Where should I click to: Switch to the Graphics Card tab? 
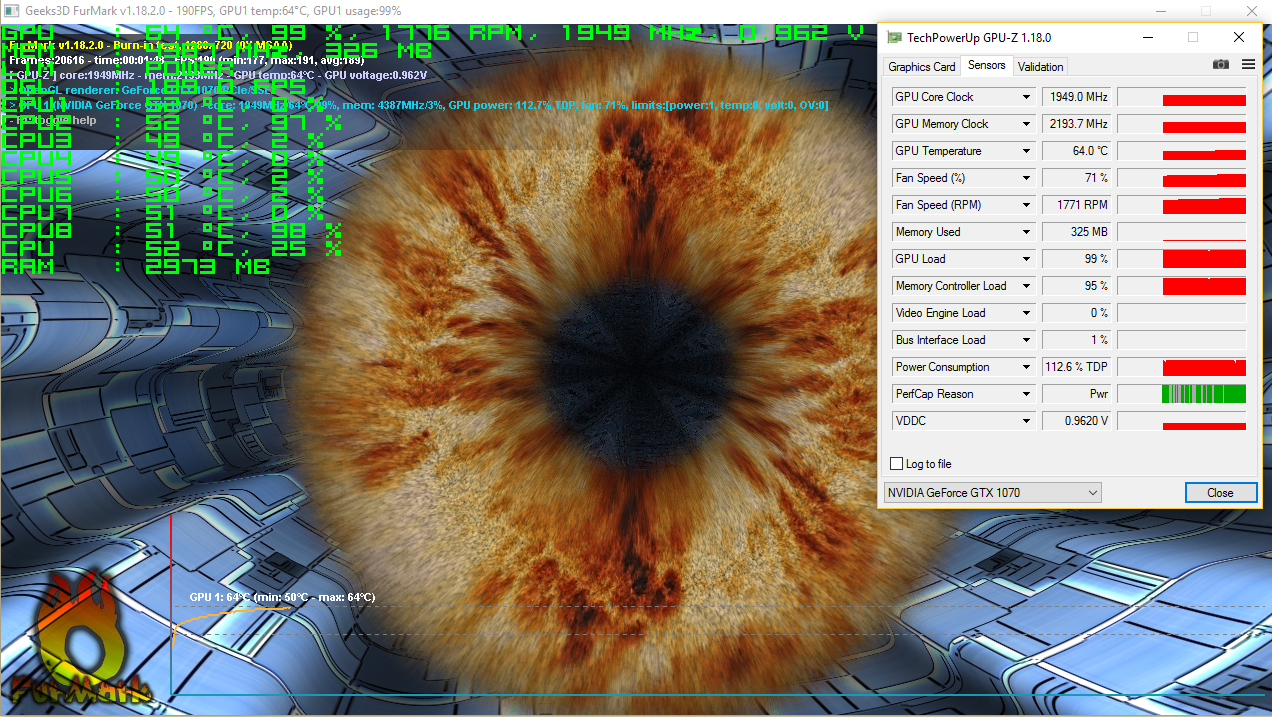[x=922, y=67]
